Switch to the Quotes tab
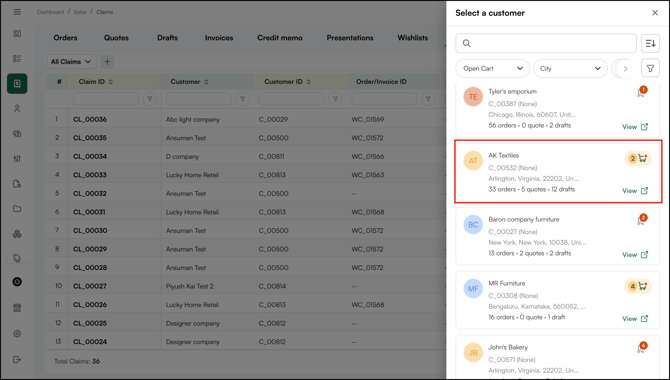670x380 pixels. pyautogui.click(x=116, y=38)
